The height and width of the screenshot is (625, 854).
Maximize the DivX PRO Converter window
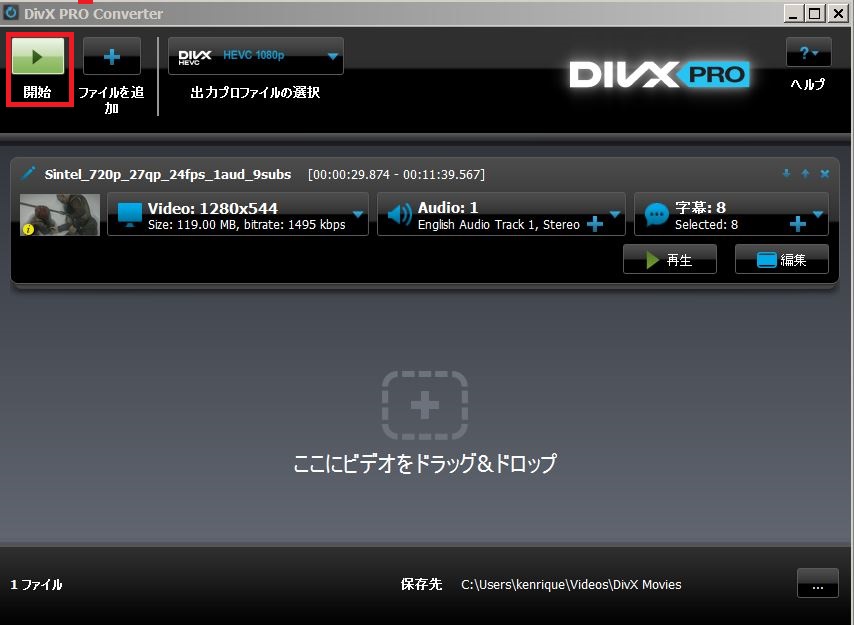[815, 13]
